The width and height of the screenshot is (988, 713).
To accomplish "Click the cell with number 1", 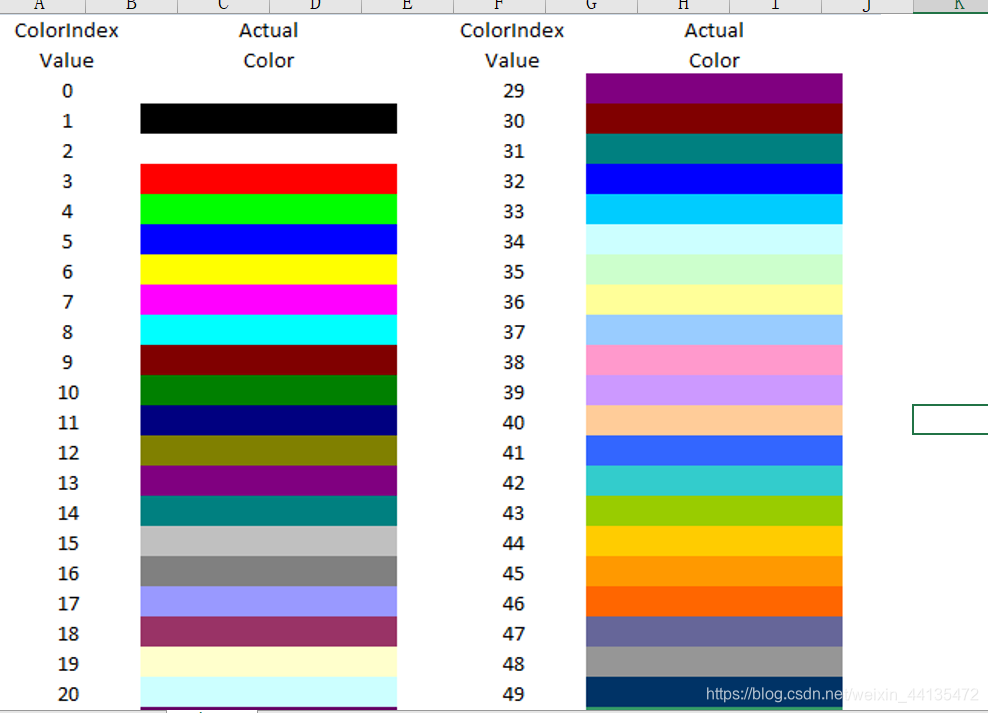I will click(67, 121).
